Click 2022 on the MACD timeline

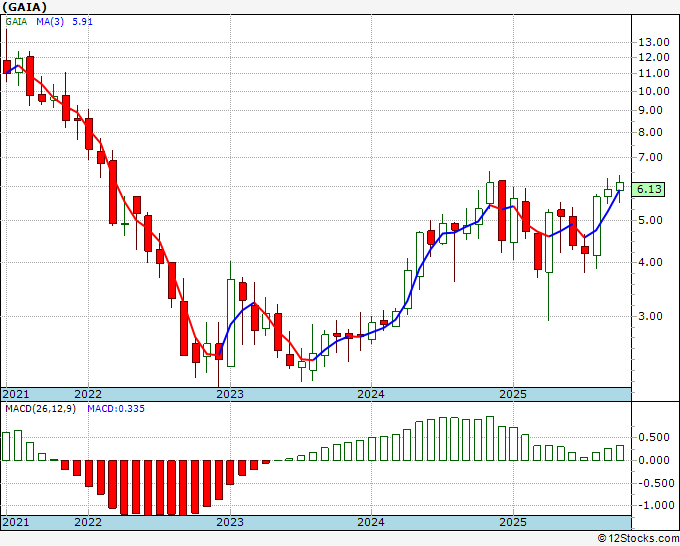(88, 522)
